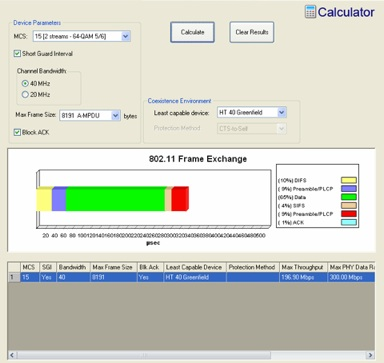Click the horizontal scrollbar right arrow
384x363 pixels.
click(370, 355)
